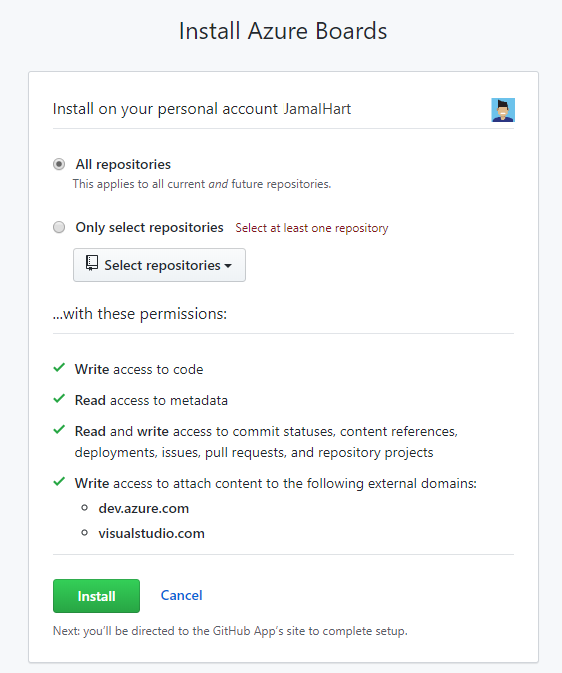Image resolution: width=562 pixels, height=673 pixels.
Task: Click the caret arrow on Select repositories
Action: click(228, 266)
